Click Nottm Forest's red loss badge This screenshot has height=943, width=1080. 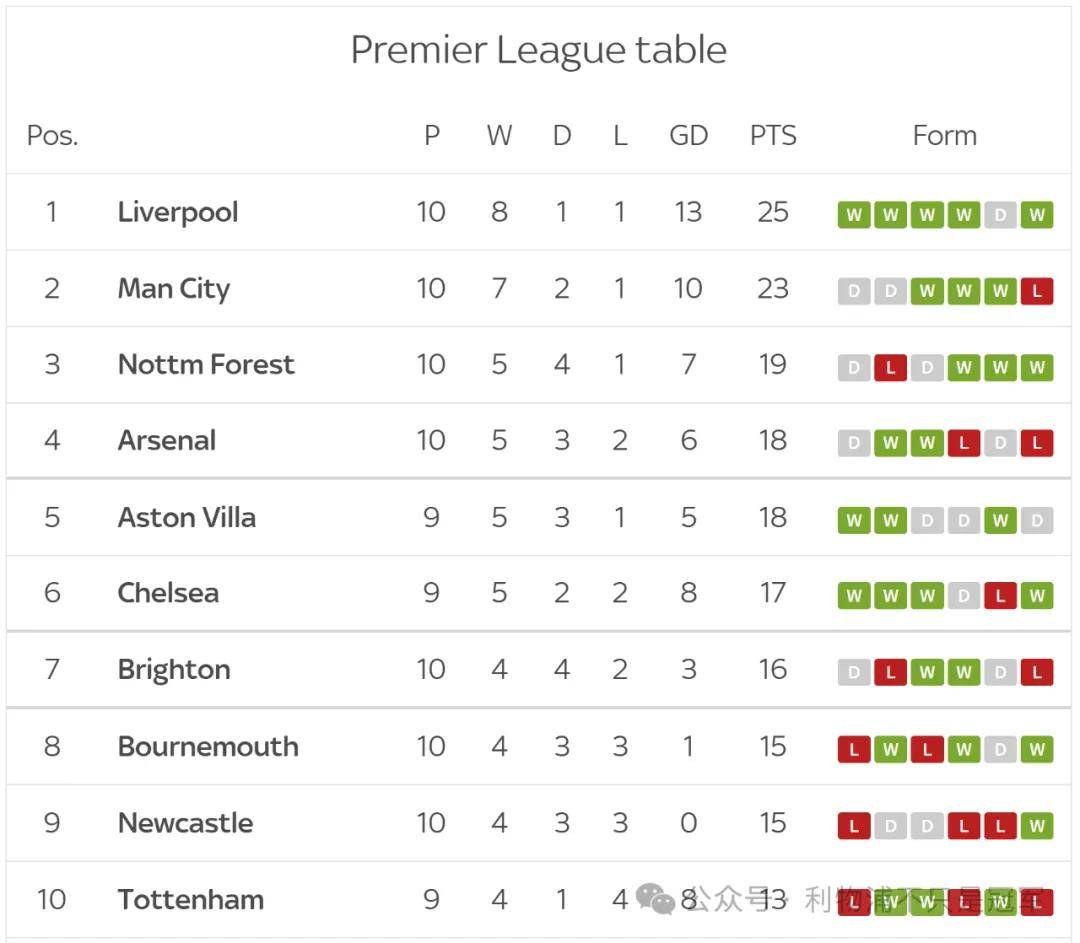(890, 368)
